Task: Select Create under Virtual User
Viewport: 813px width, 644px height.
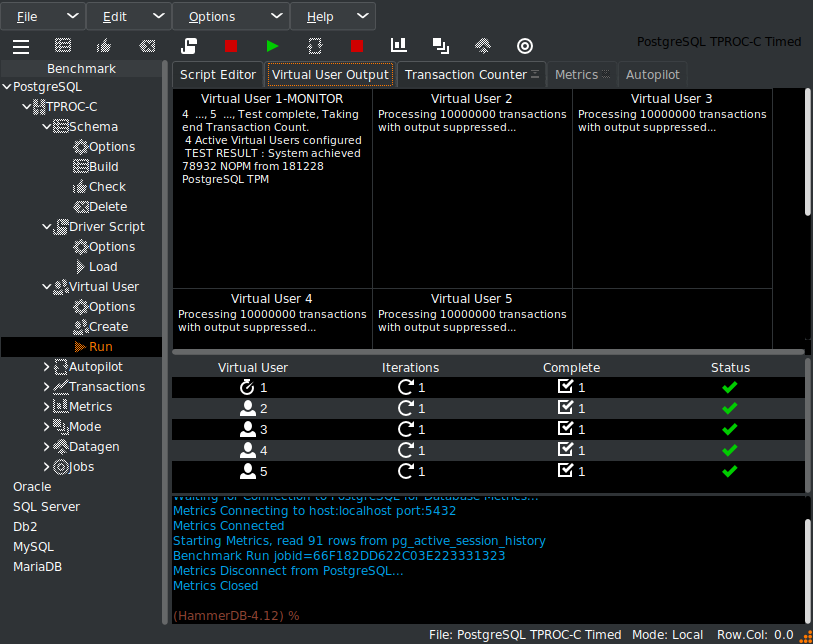Action: pyautogui.click(x=101, y=327)
